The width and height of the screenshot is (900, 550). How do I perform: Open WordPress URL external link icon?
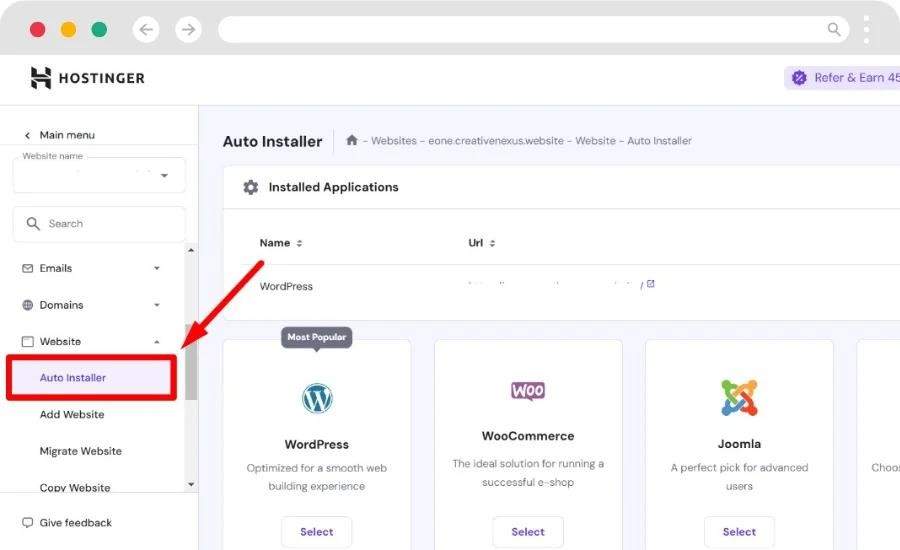[650, 284]
